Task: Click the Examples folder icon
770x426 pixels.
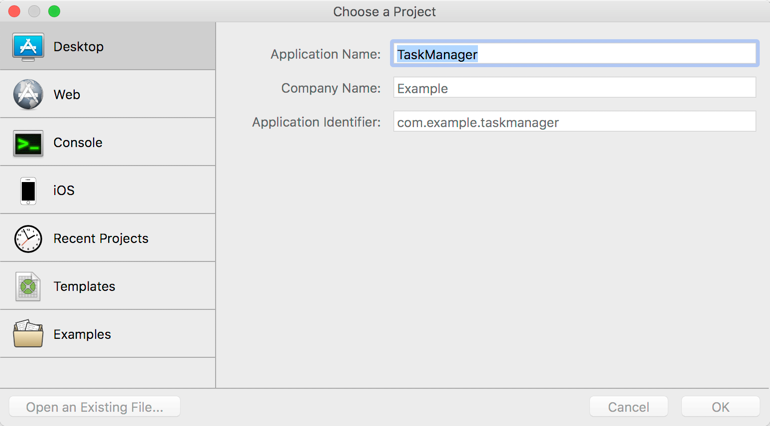Action: 28,334
